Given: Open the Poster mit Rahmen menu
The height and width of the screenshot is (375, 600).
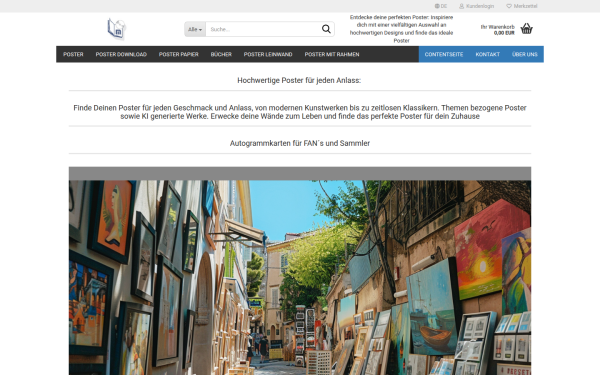Looking at the screenshot, I should pos(332,54).
